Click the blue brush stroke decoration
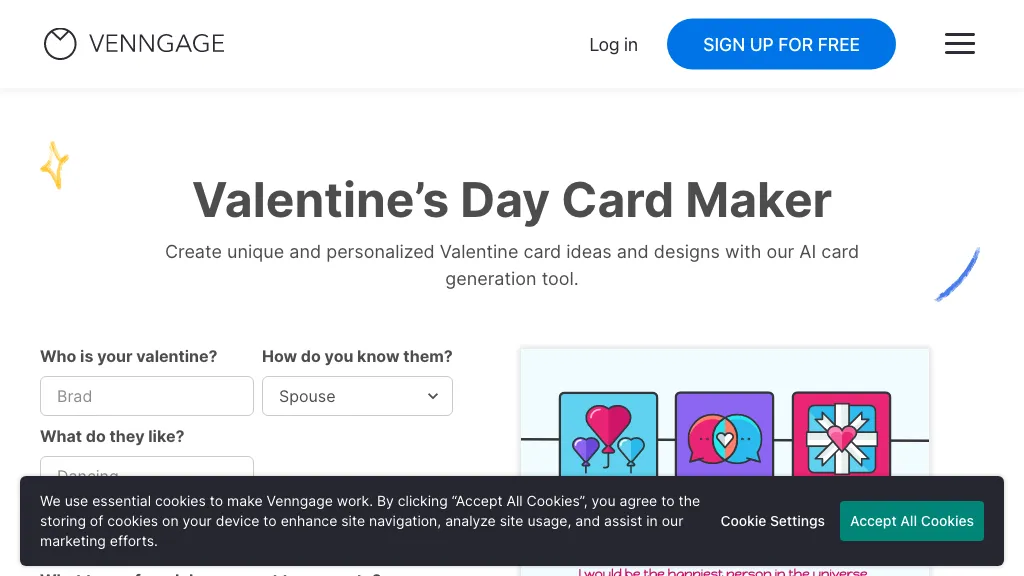This screenshot has height=576, width=1024. point(957,274)
